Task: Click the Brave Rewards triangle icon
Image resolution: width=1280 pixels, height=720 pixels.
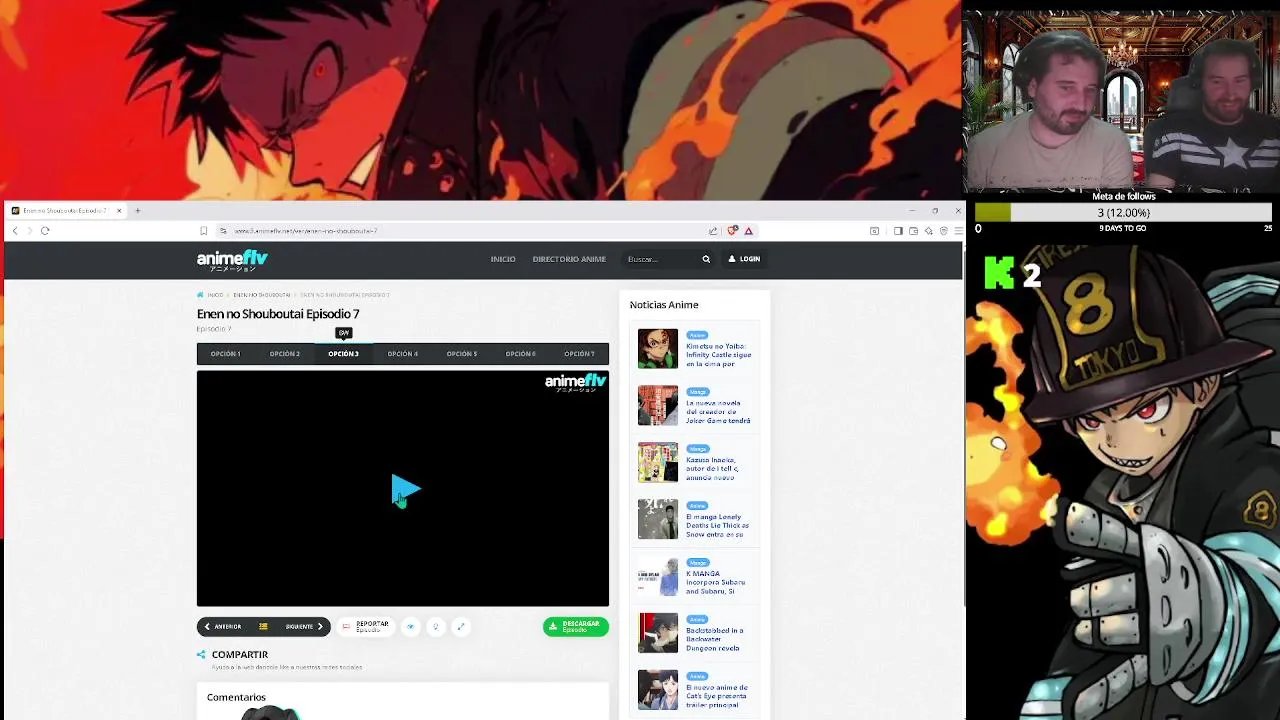Action: pyautogui.click(x=748, y=231)
